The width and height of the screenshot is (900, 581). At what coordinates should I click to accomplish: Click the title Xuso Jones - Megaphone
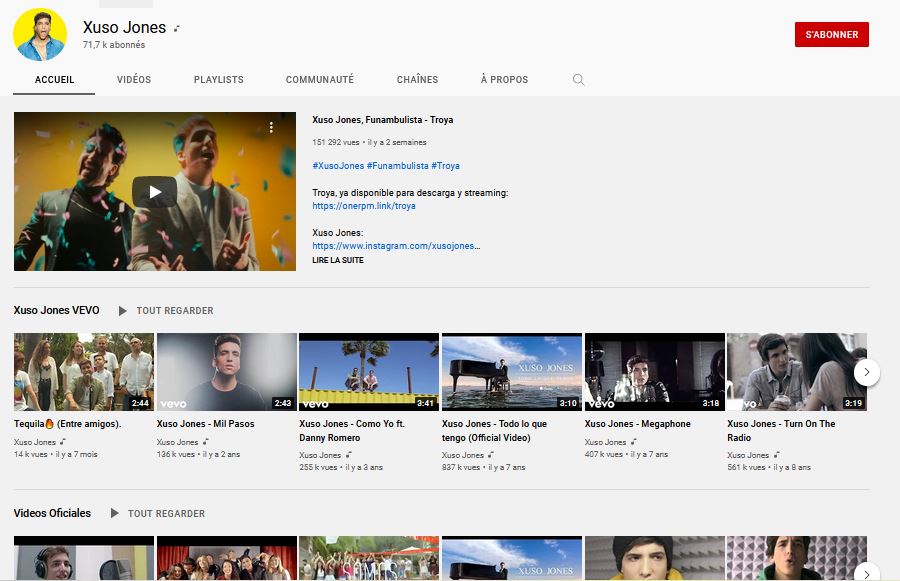pyautogui.click(x=638, y=424)
